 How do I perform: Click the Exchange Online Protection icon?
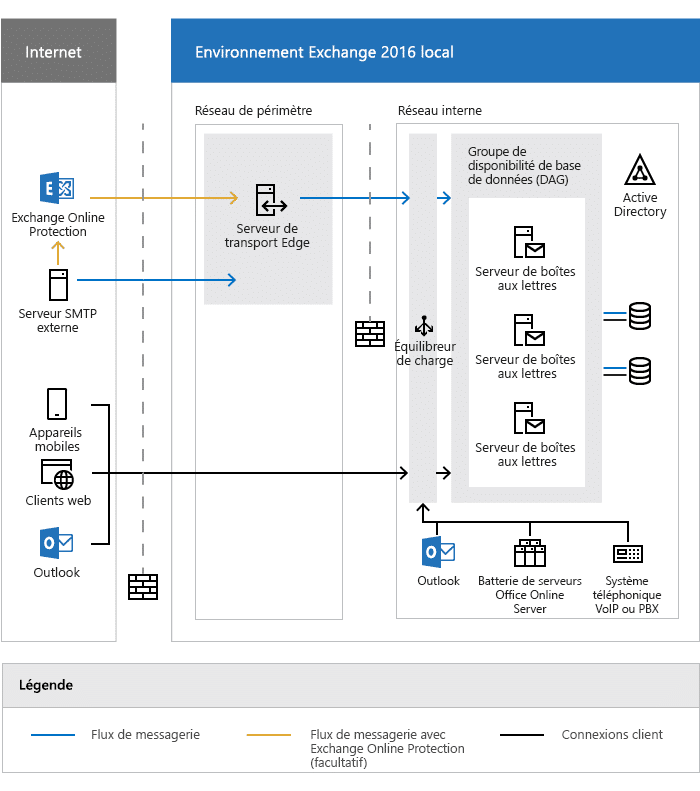(x=57, y=188)
